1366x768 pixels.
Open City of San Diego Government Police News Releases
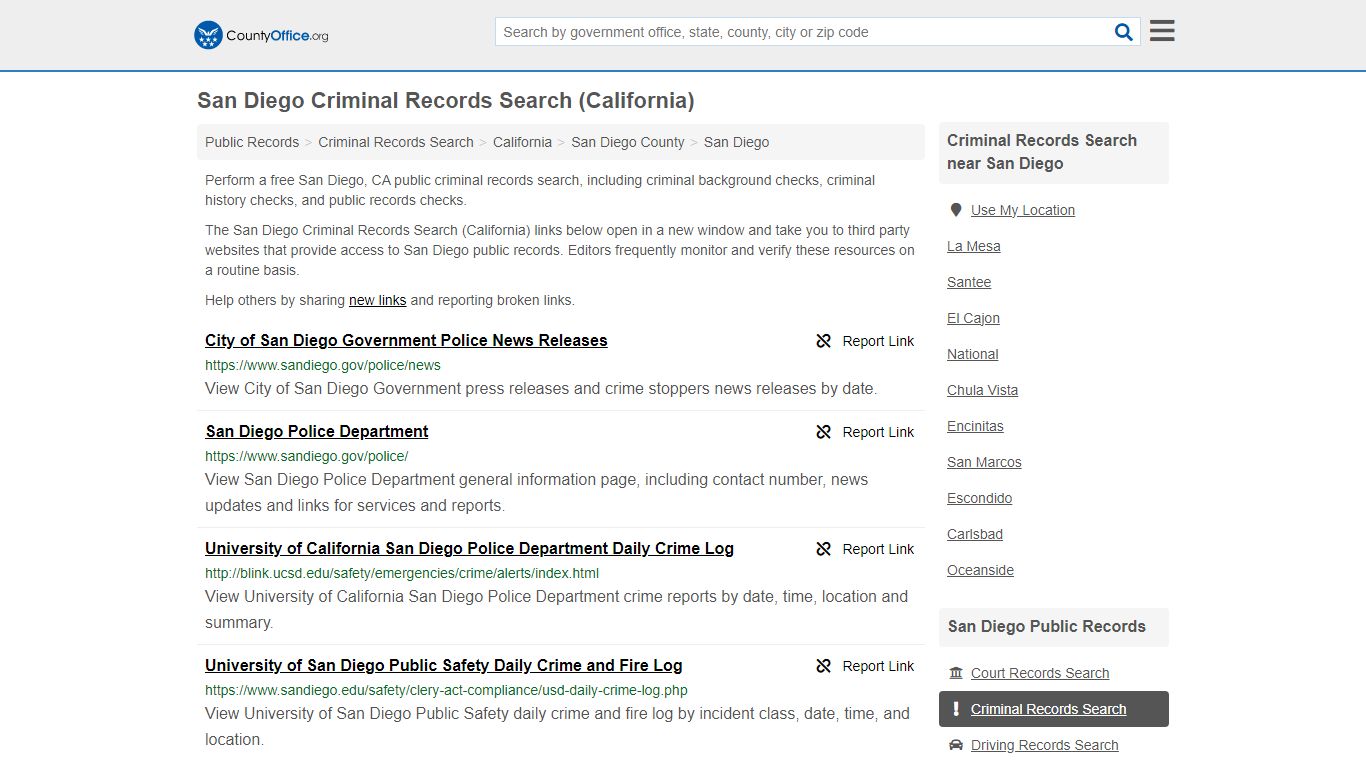pyautogui.click(x=406, y=341)
